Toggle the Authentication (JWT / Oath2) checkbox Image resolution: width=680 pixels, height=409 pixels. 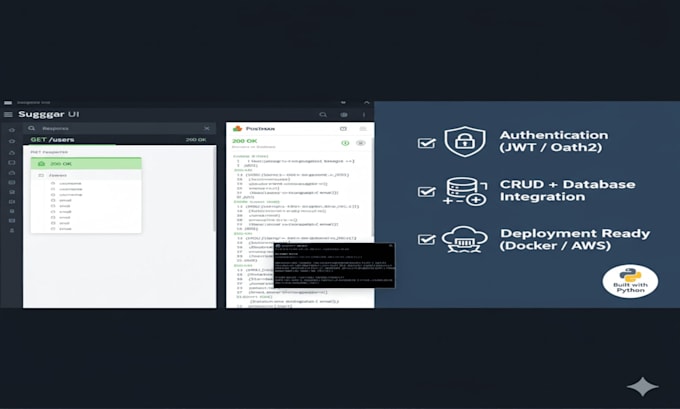427,143
